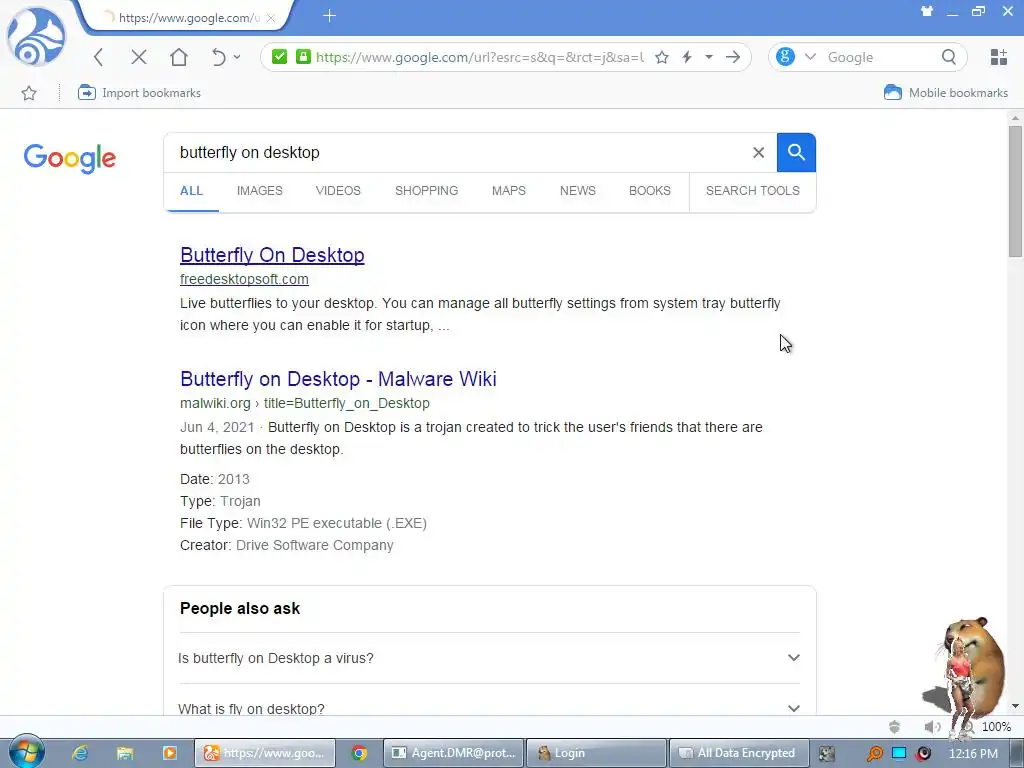This screenshot has width=1024, height=768.
Task: Expand Is butterfly on Desktop a virus question
Action: (489, 658)
